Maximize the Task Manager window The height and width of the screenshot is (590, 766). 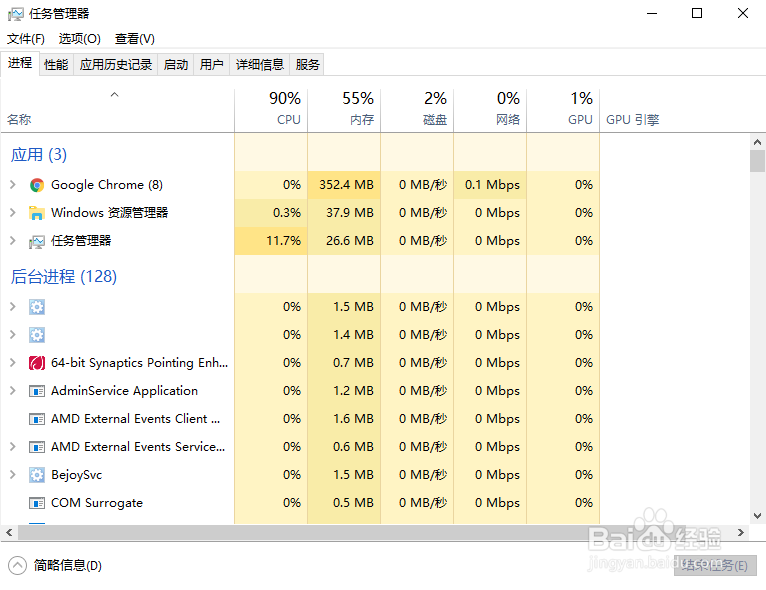[x=697, y=13]
